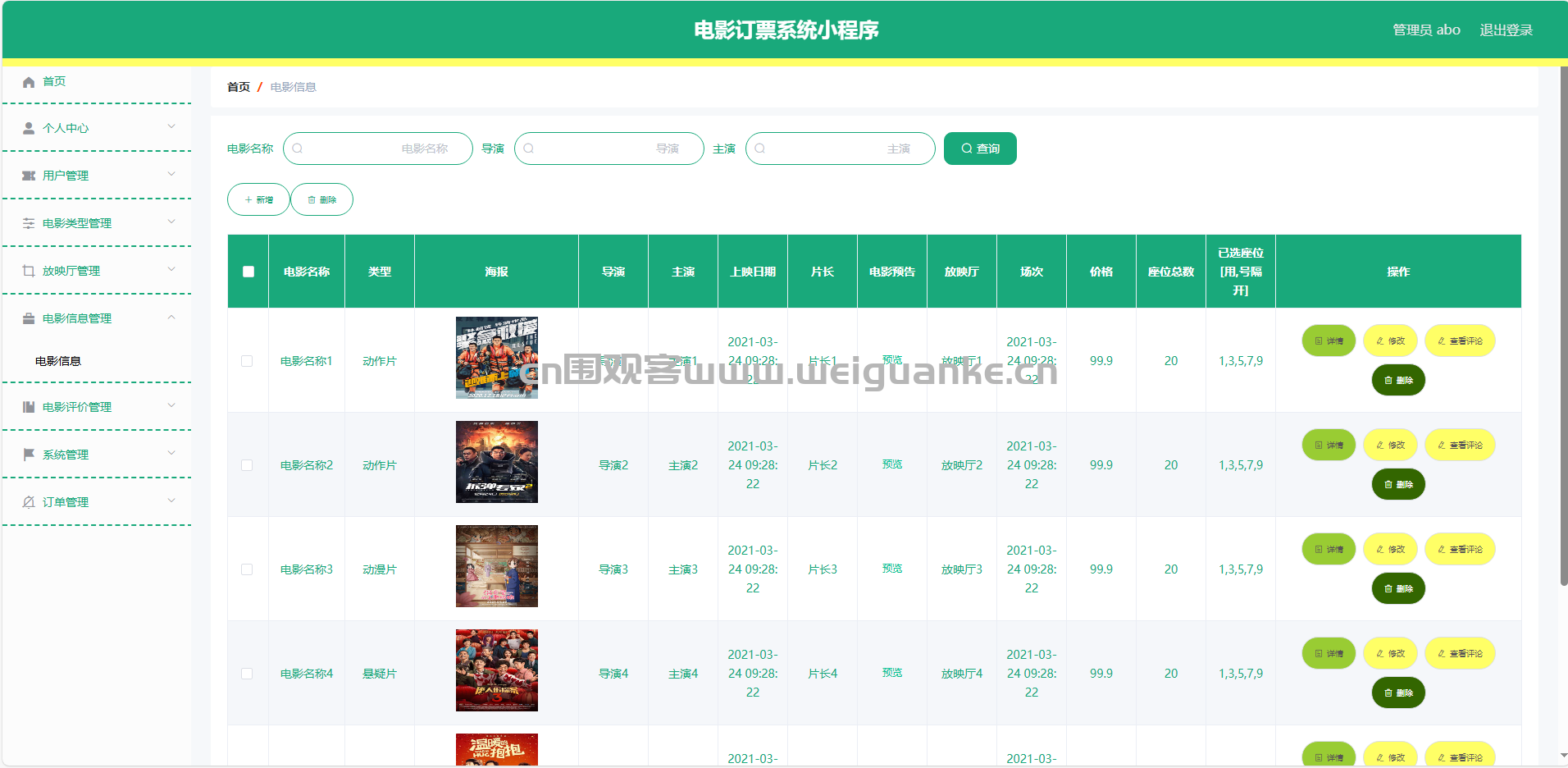Click the crop icon for 放映厅管理

(29, 271)
